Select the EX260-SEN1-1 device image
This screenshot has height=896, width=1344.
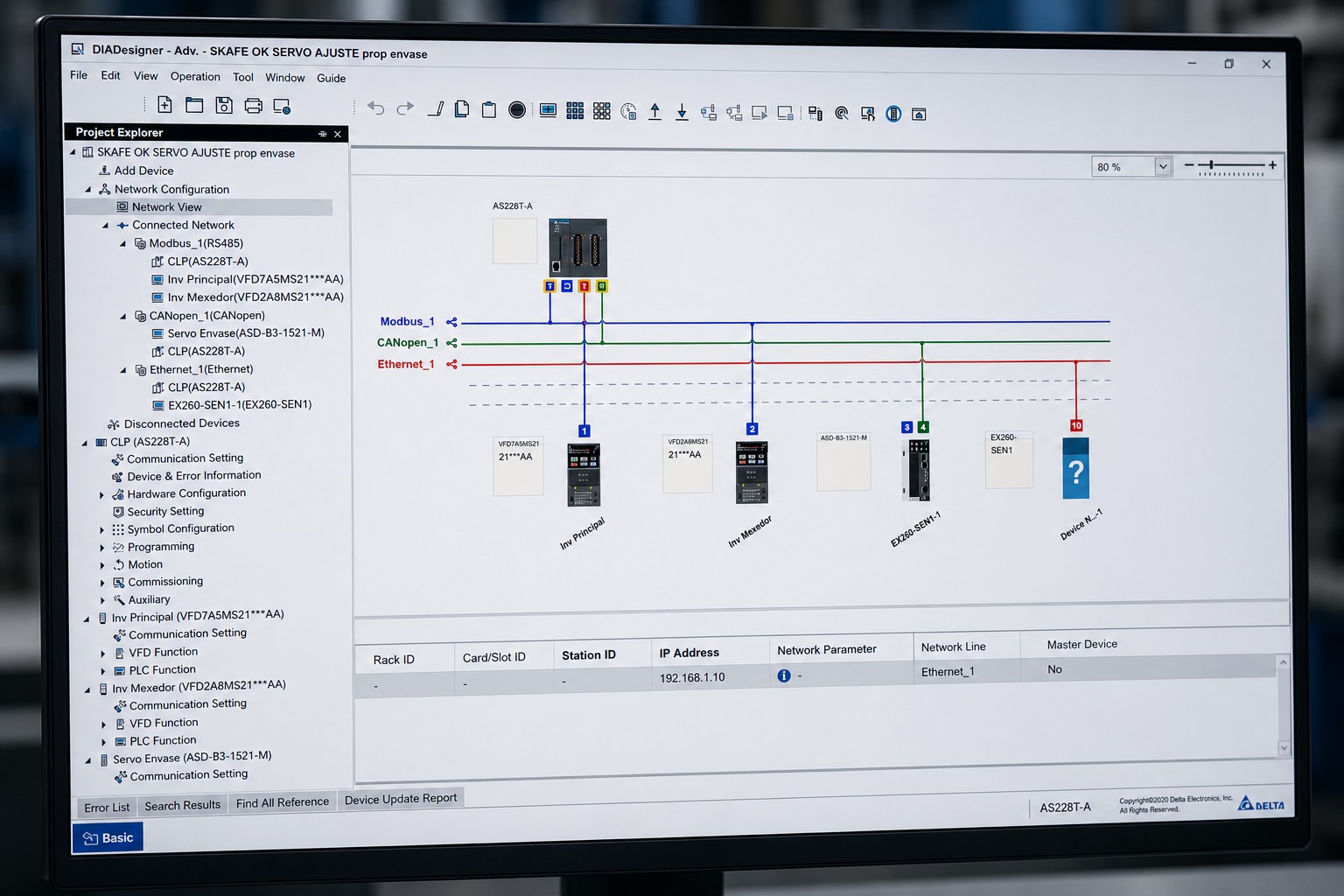(x=916, y=469)
